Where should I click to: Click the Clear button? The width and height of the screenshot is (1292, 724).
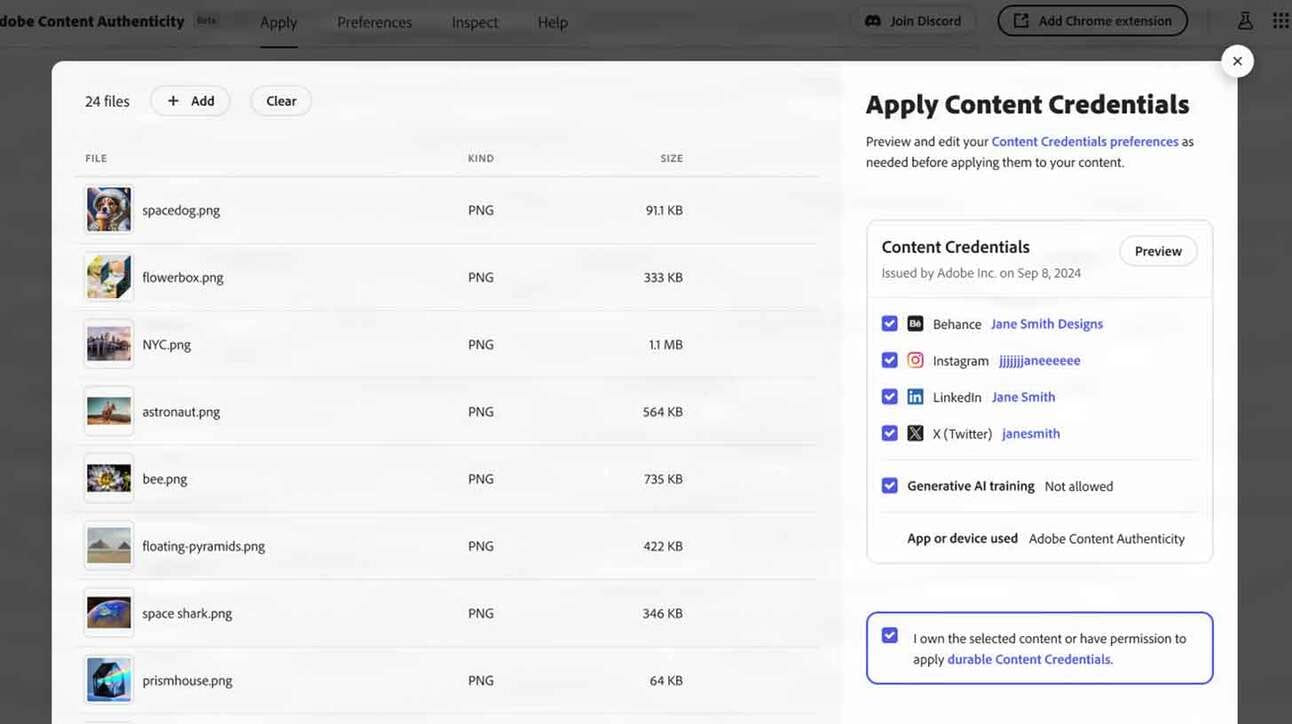pos(281,101)
